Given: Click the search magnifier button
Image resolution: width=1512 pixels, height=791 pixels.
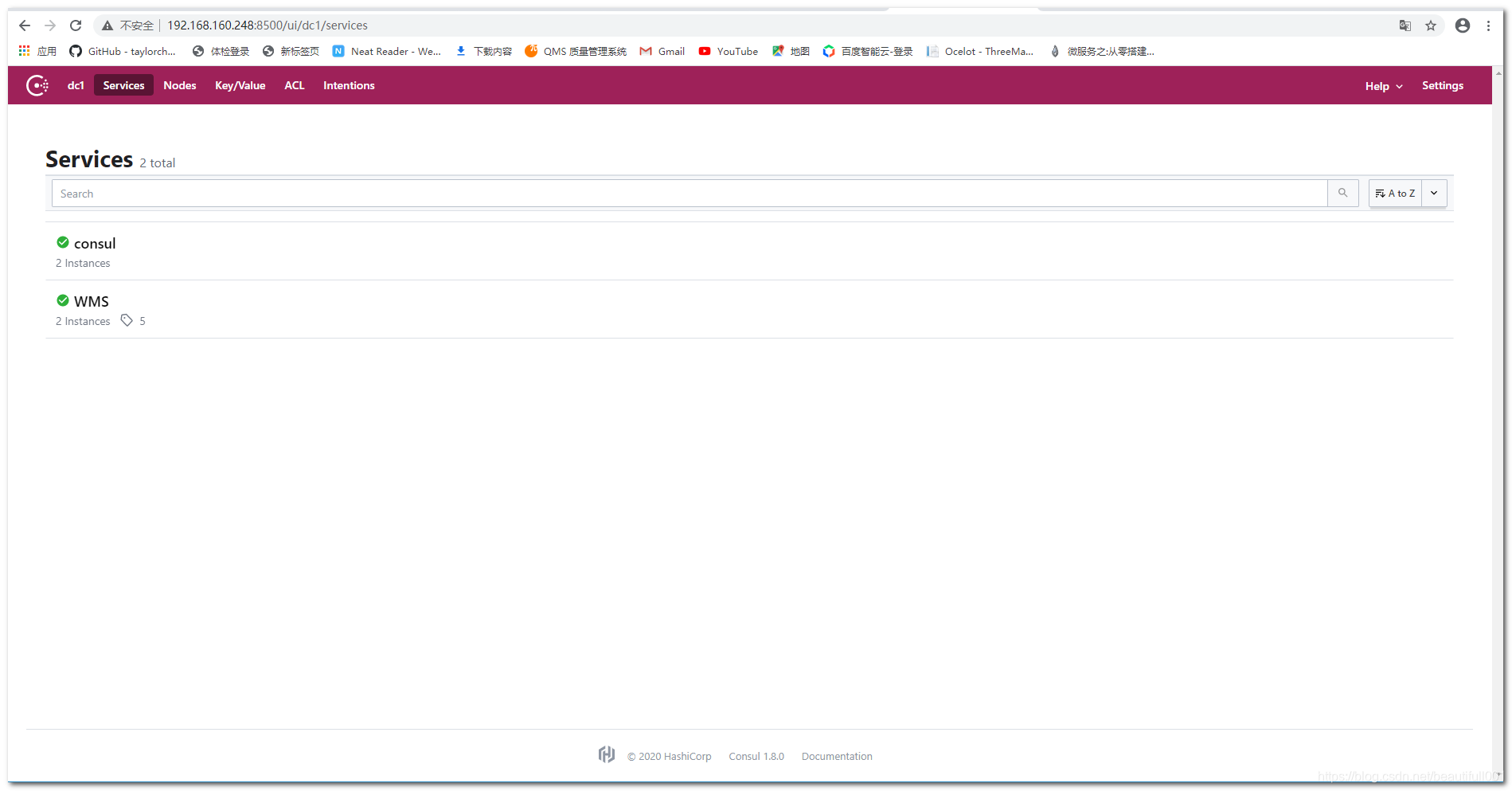Looking at the screenshot, I should pyautogui.click(x=1343, y=193).
